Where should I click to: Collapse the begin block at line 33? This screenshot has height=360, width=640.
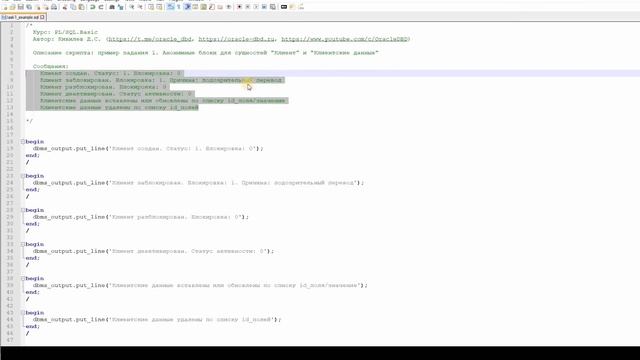23,244
